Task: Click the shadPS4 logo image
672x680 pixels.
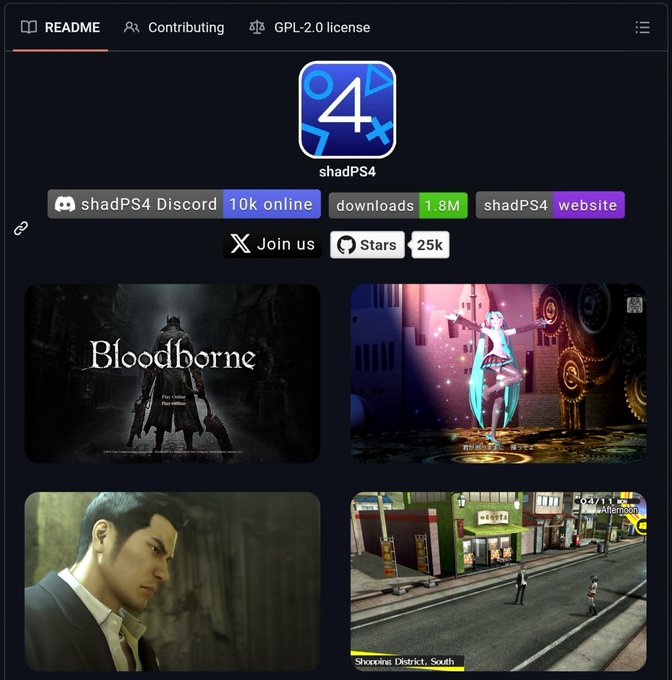Action: [x=347, y=110]
